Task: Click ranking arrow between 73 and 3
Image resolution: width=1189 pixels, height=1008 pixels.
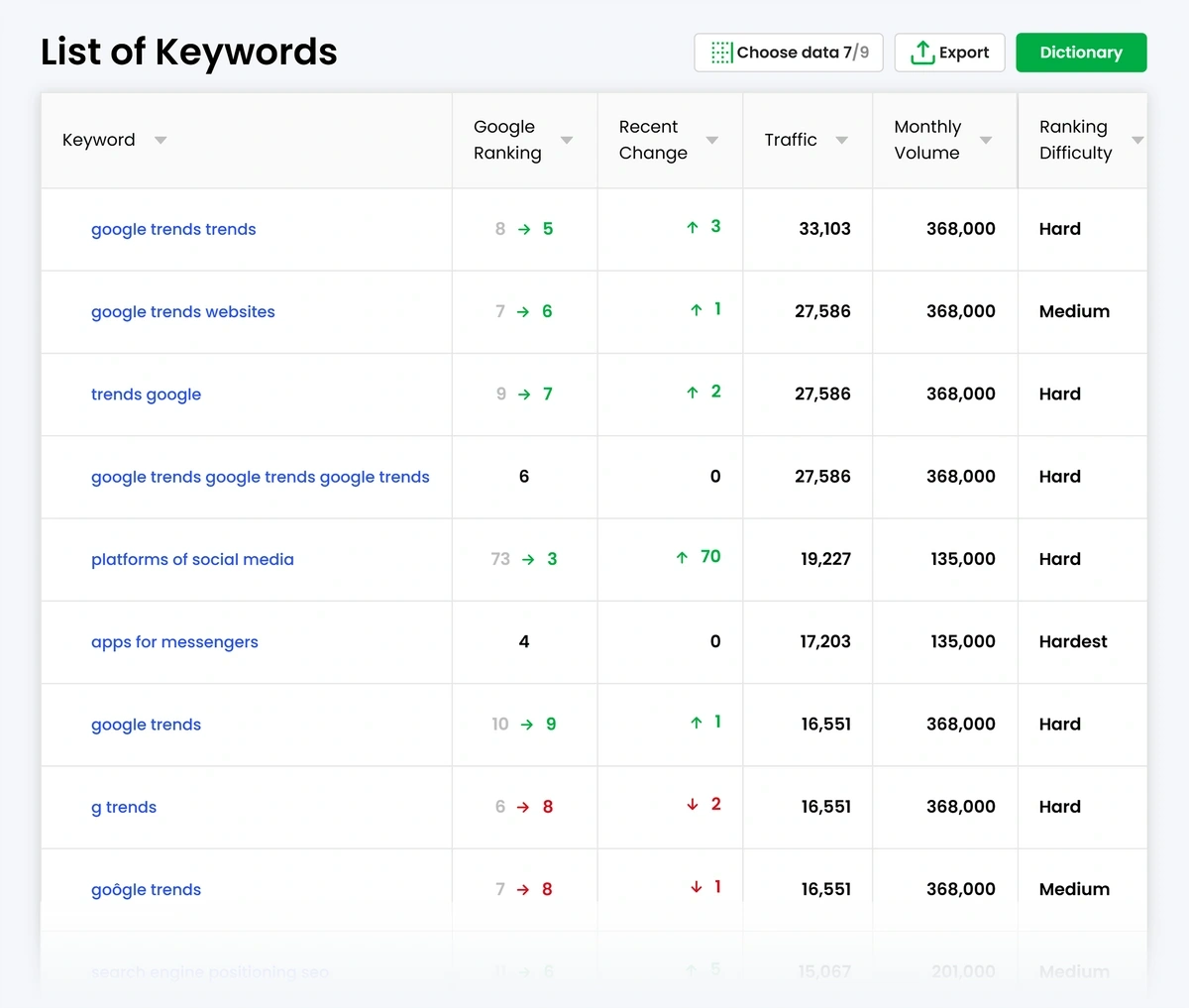Action: click(x=528, y=559)
